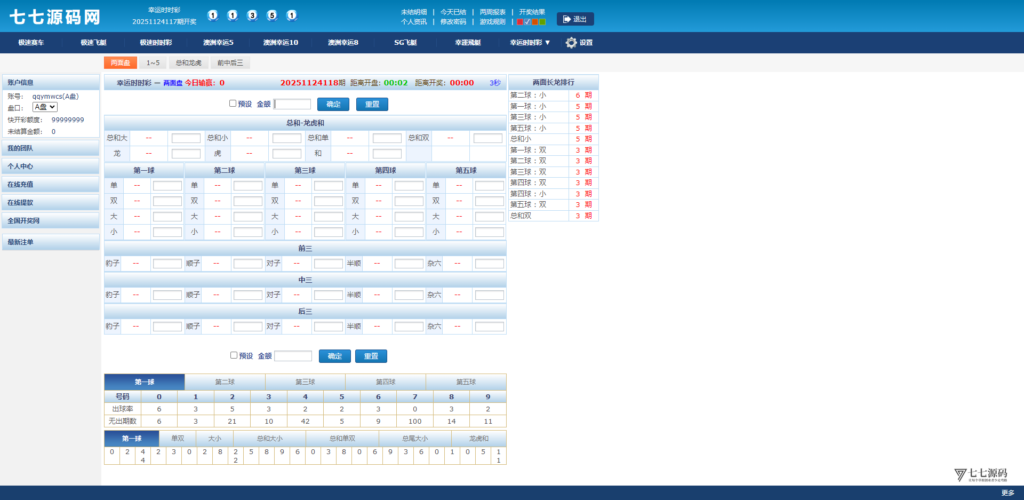Switch to the 两面盘 tab
The image size is (1024, 500).
click(x=120, y=63)
